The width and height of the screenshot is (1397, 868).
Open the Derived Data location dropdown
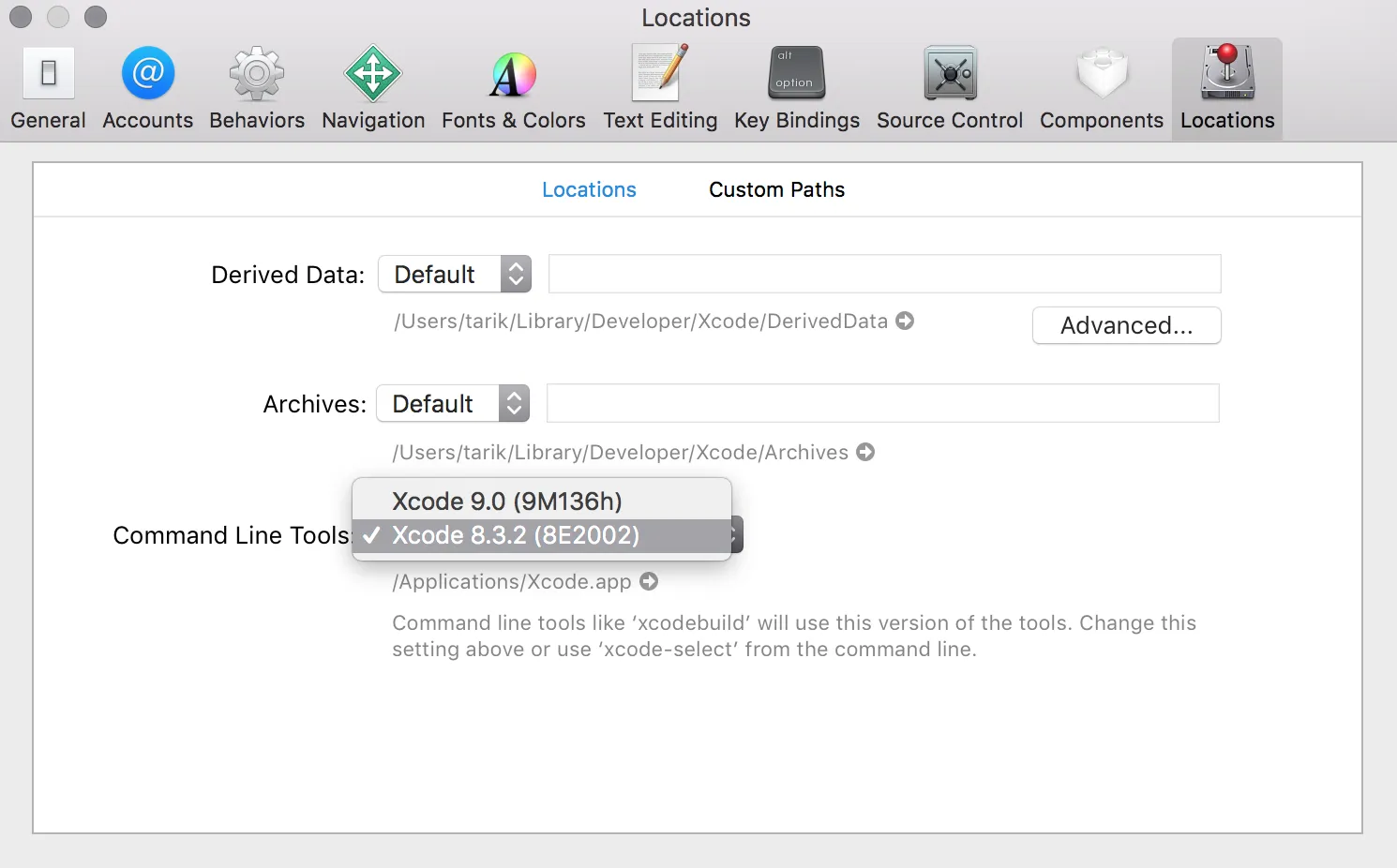pos(455,275)
